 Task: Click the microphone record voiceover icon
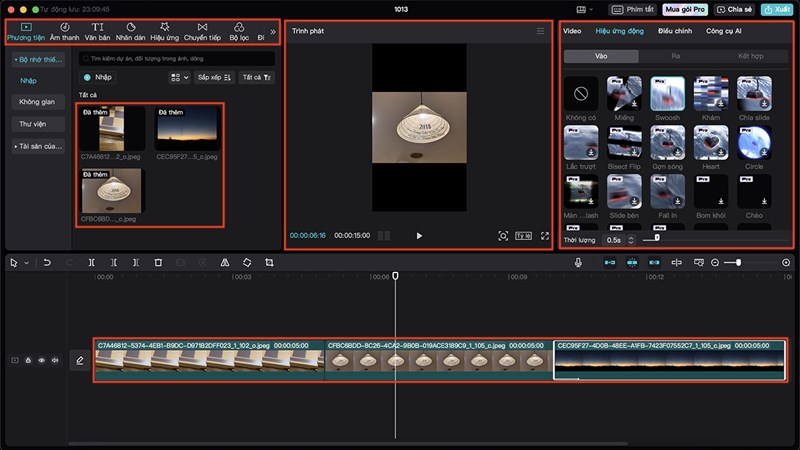click(x=578, y=262)
